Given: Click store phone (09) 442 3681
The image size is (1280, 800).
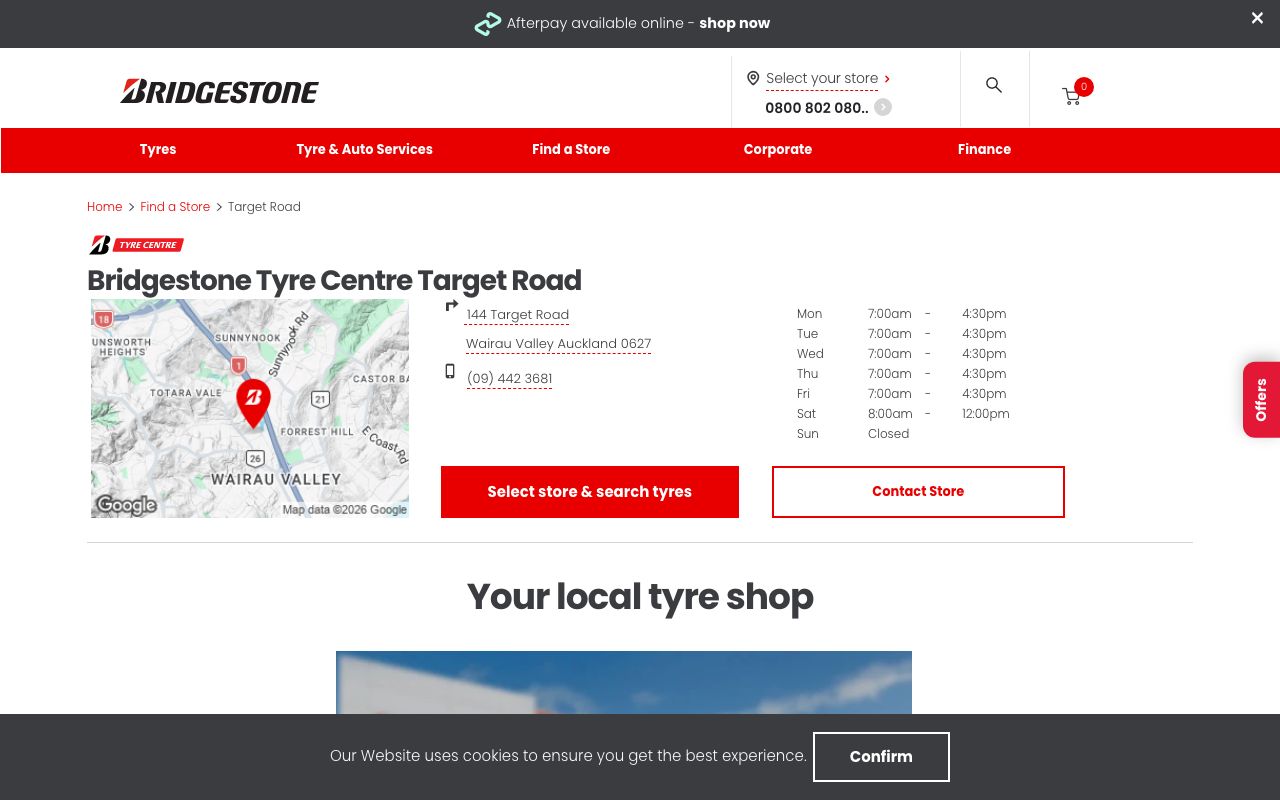Looking at the screenshot, I should click(509, 378).
